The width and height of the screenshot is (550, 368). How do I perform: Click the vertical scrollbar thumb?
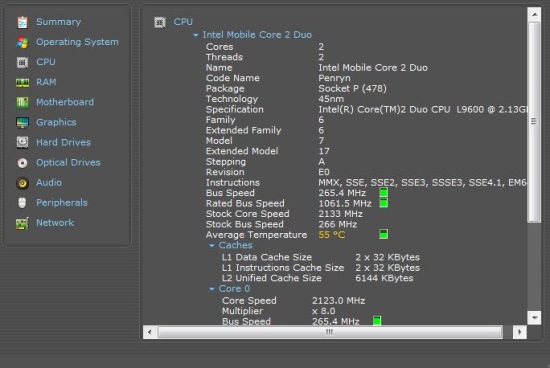[534, 122]
